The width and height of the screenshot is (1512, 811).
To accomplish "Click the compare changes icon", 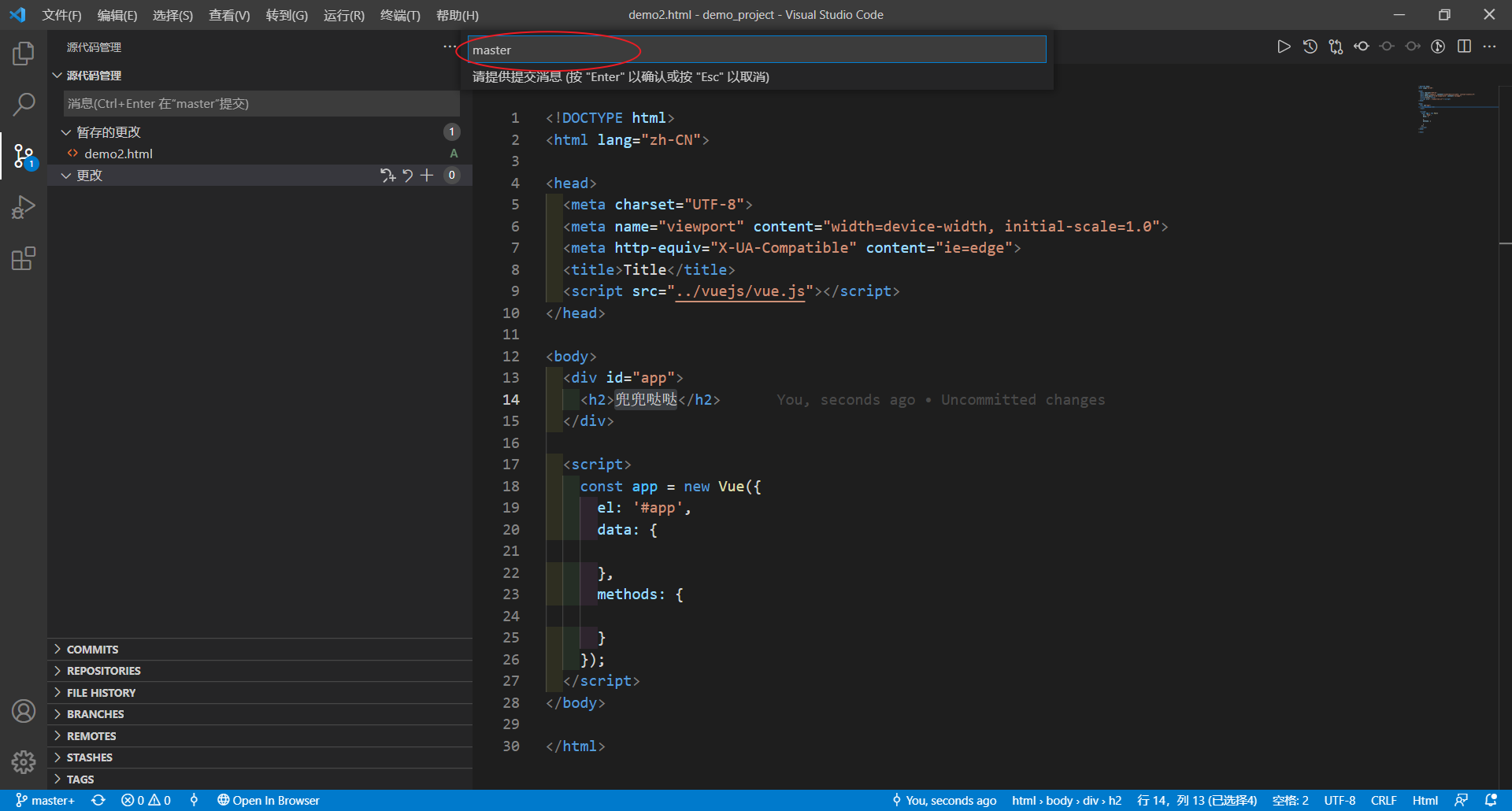I will pyautogui.click(x=1336, y=46).
